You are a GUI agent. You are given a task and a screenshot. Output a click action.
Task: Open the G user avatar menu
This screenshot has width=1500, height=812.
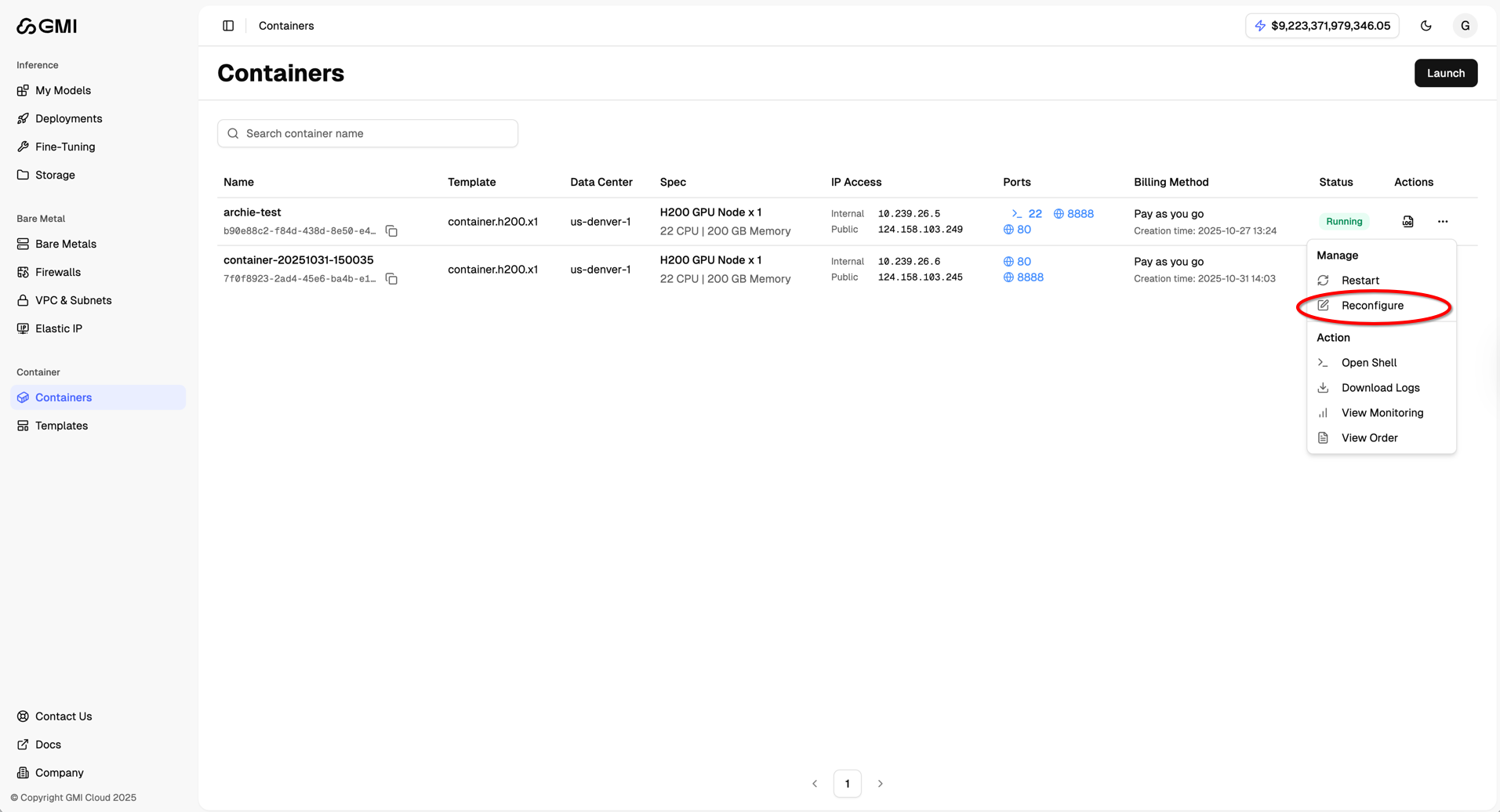[1465, 26]
